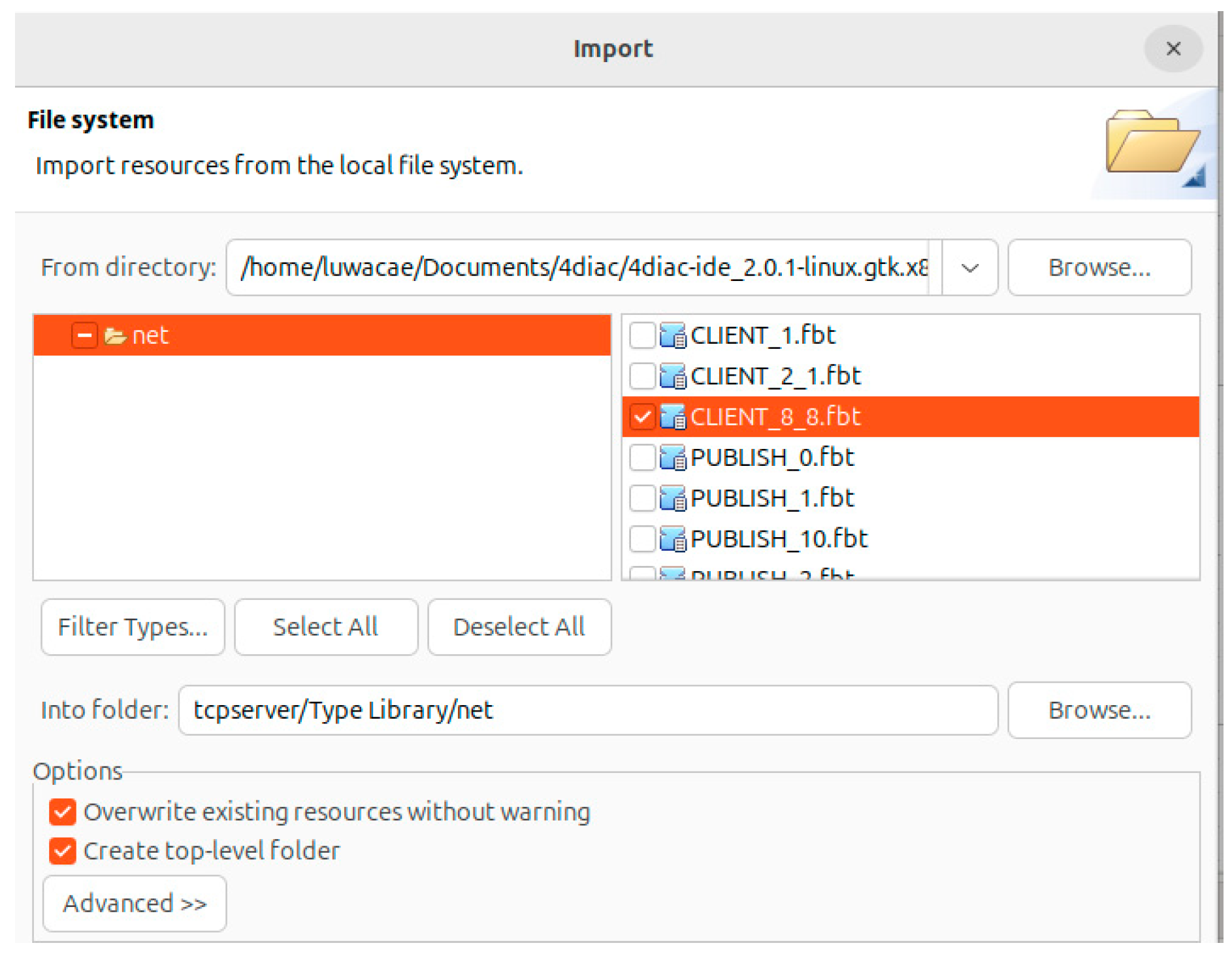1232x956 pixels.
Task: Click the PUBLISH_10.fbt file icon
Action: pyautogui.click(x=672, y=538)
